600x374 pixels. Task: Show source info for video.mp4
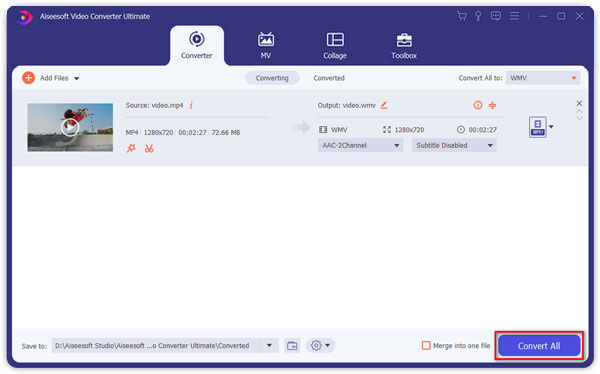[191, 105]
